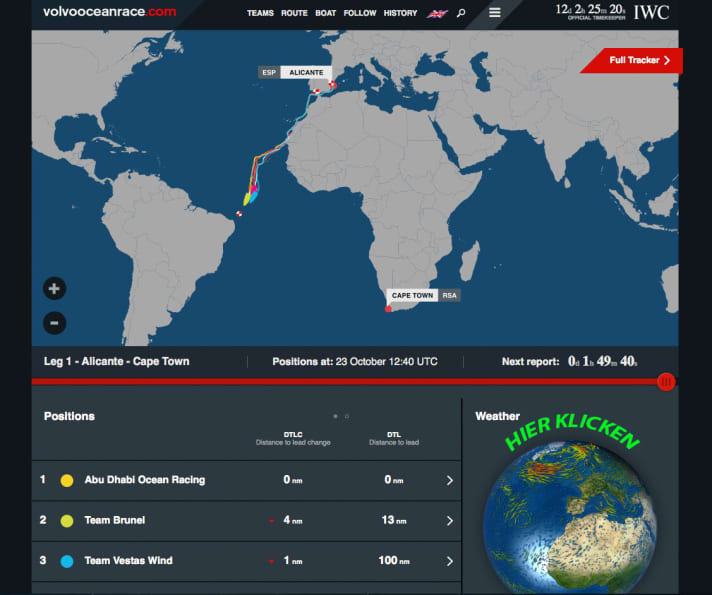Image resolution: width=712 pixels, height=595 pixels.
Task: Click the race elapsed time clock at top
Action: pos(590,10)
